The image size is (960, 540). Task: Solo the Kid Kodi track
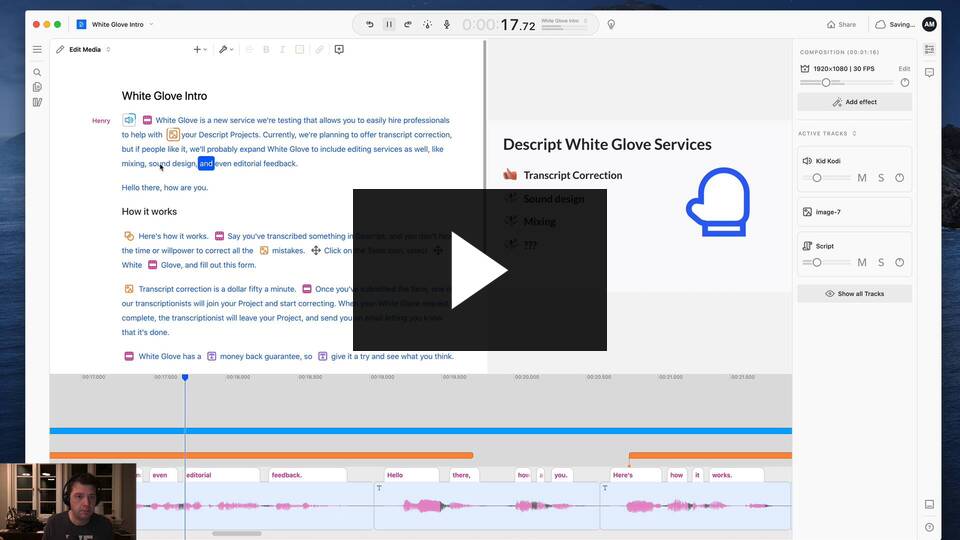(881, 178)
